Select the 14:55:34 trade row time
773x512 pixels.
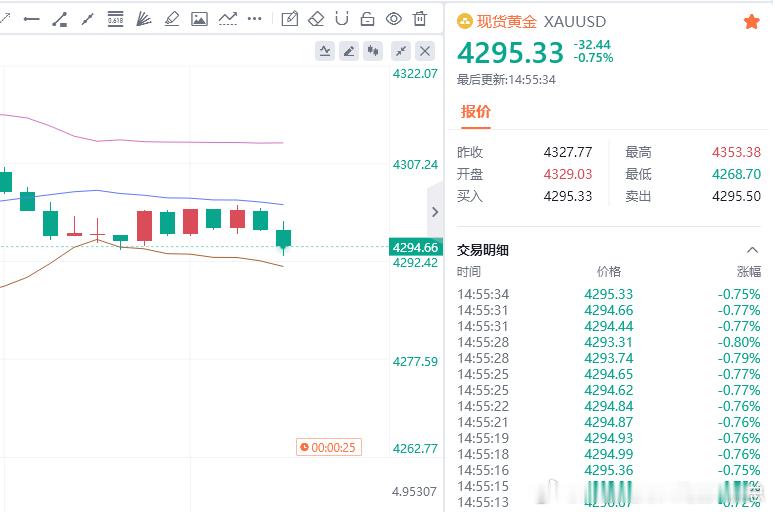[483, 295]
